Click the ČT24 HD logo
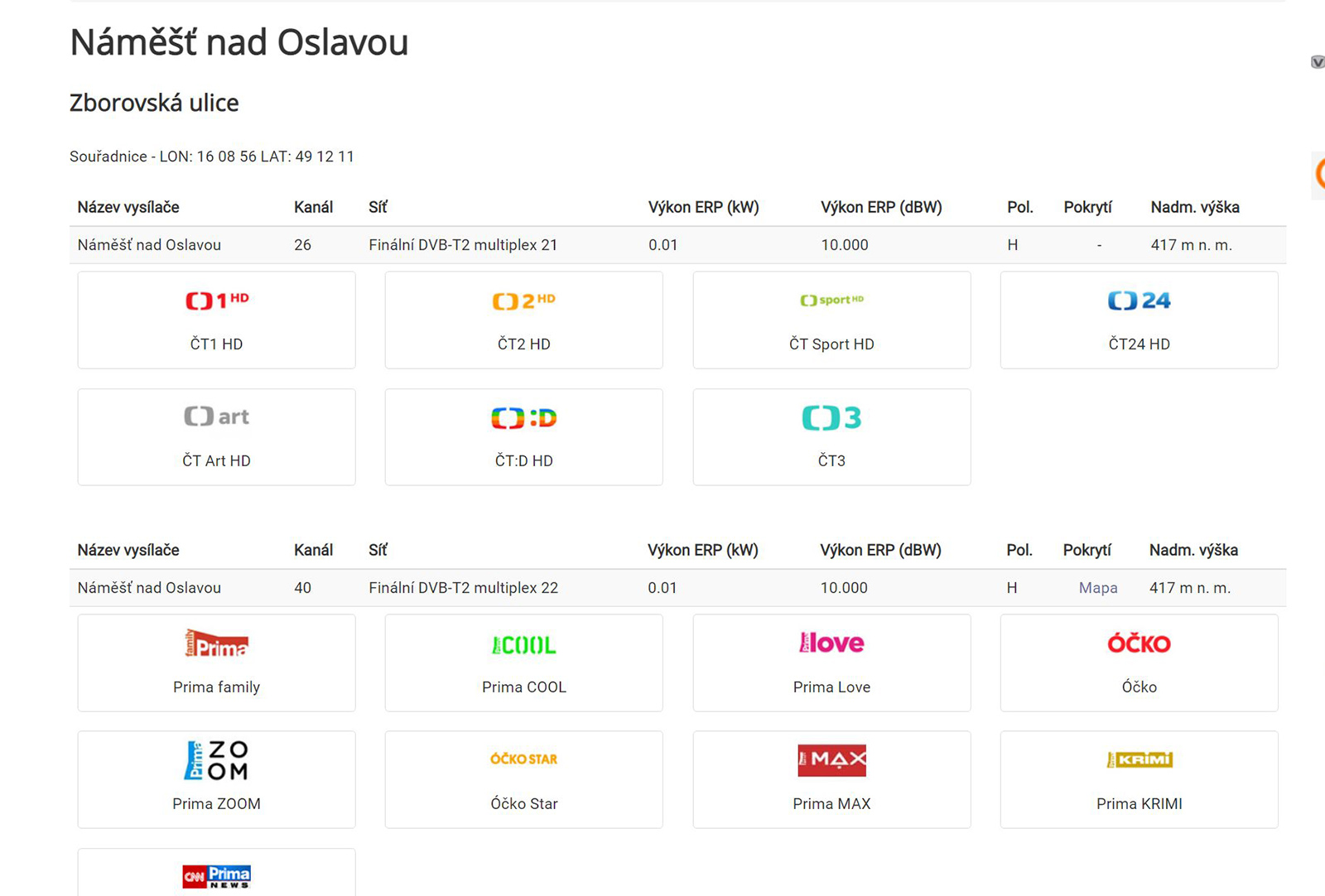This screenshot has height=896, width=1325. coord(1139,301)
